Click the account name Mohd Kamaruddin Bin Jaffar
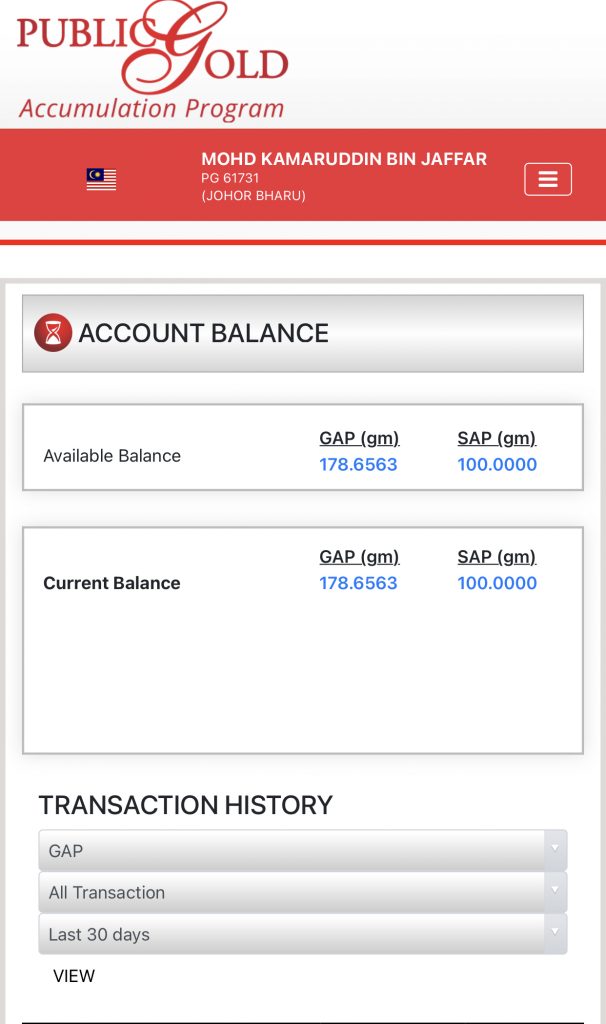Image resolution: width=606 pixels, height=1024 pixels. (x=344, y=159)
